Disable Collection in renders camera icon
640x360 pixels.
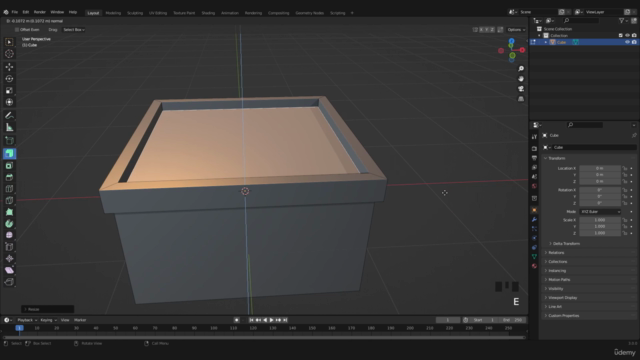point(634,36)
